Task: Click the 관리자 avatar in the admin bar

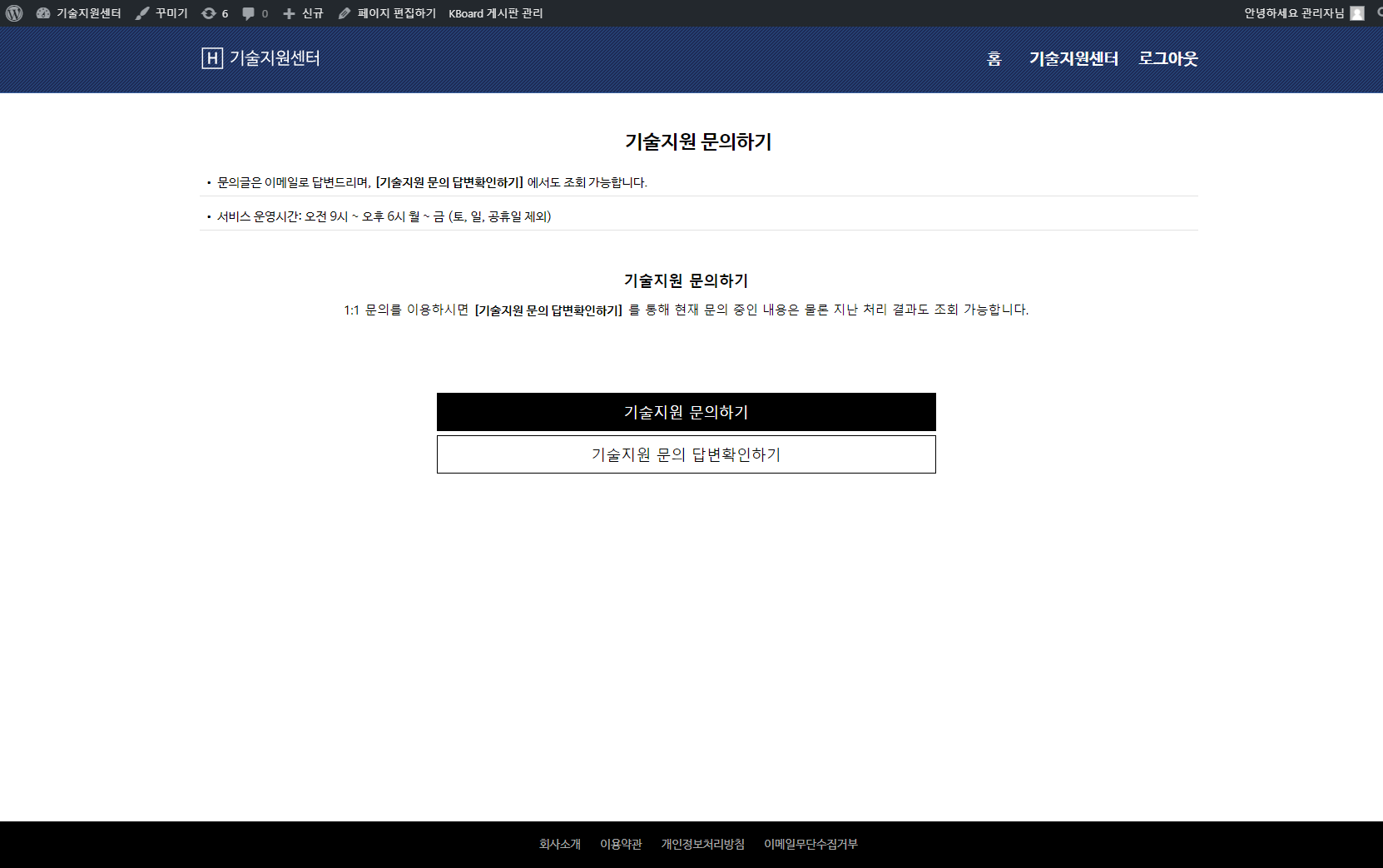Action: pyautogui.click(x=1357, y=13)
